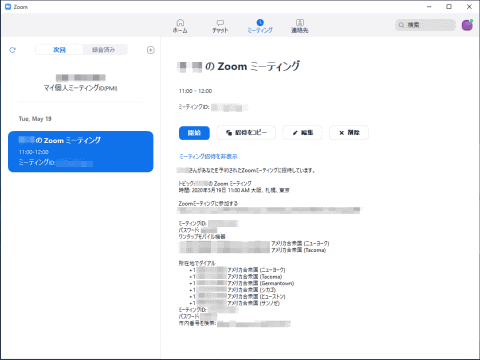Click the Delete (削除) button

tap(349, 133)
